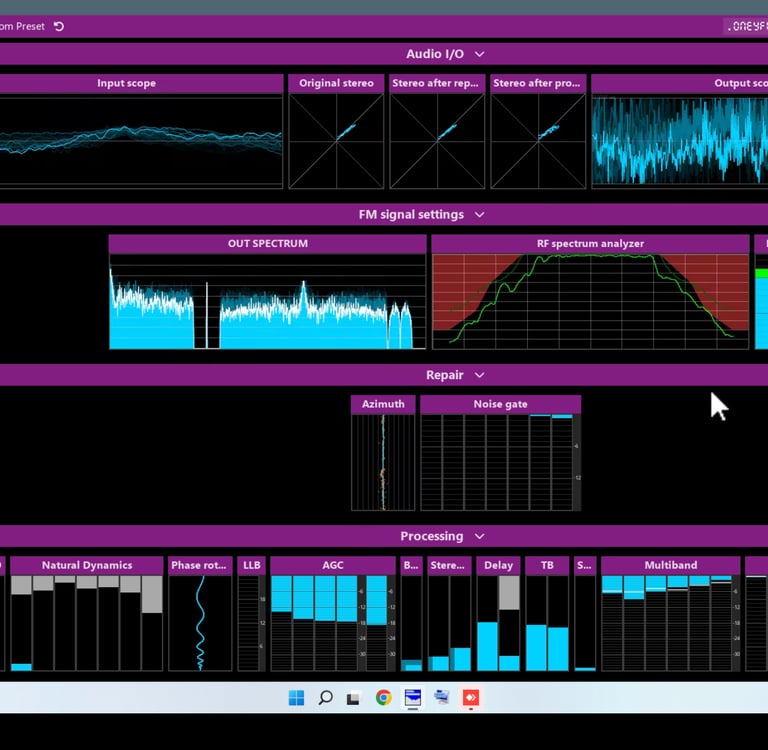Click the Multiband meter header

click(670, 565)
